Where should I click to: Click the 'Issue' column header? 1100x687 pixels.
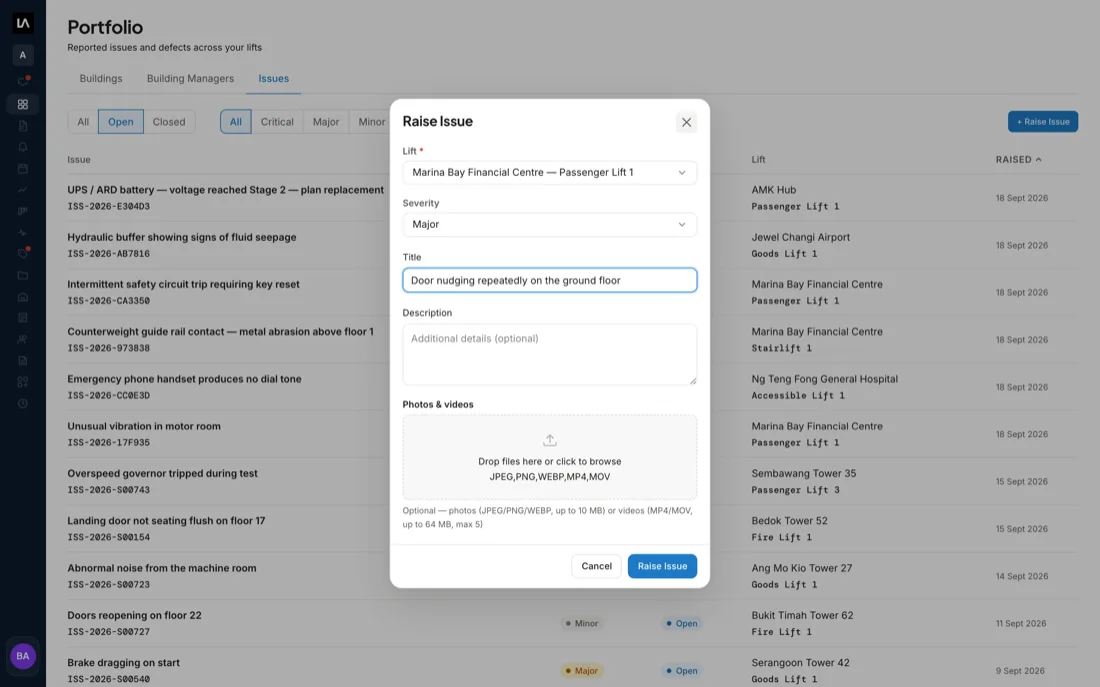pos(79,159)
